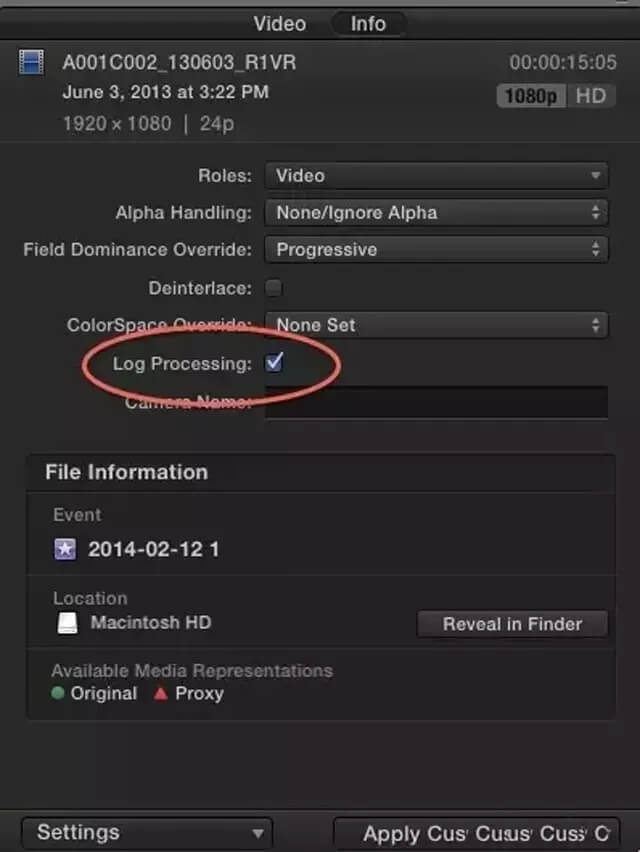Image resolution: width=640 pixels, height=852 pixels.
Task: Uncheck the Log Processing checkbox
Action: click(x=273, y=363)
